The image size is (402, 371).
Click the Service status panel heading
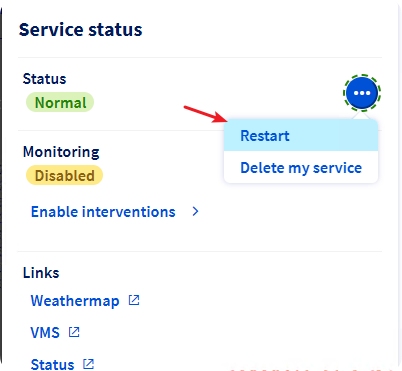[x=81, y=29]
